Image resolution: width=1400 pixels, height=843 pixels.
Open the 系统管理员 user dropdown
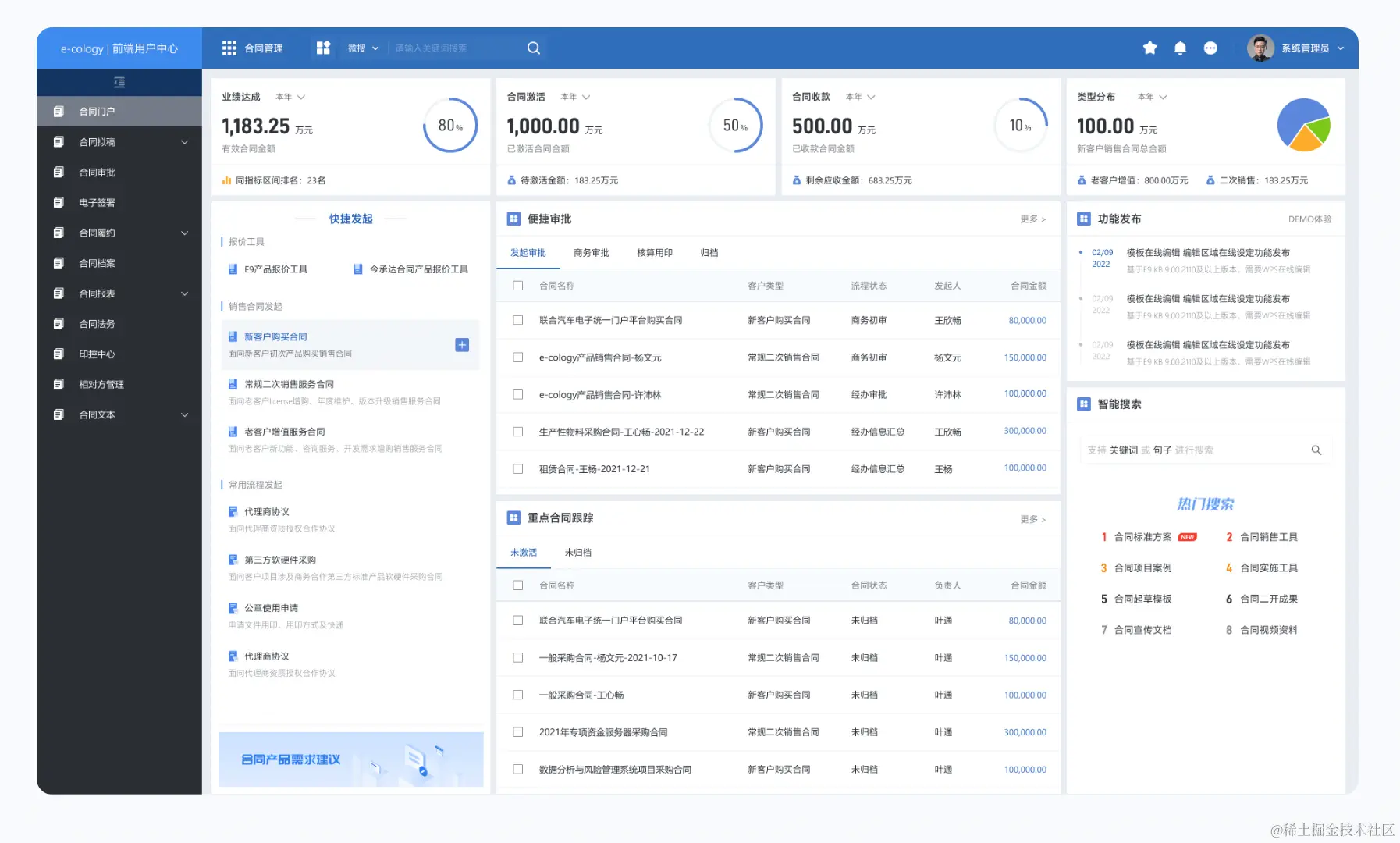1313,48
